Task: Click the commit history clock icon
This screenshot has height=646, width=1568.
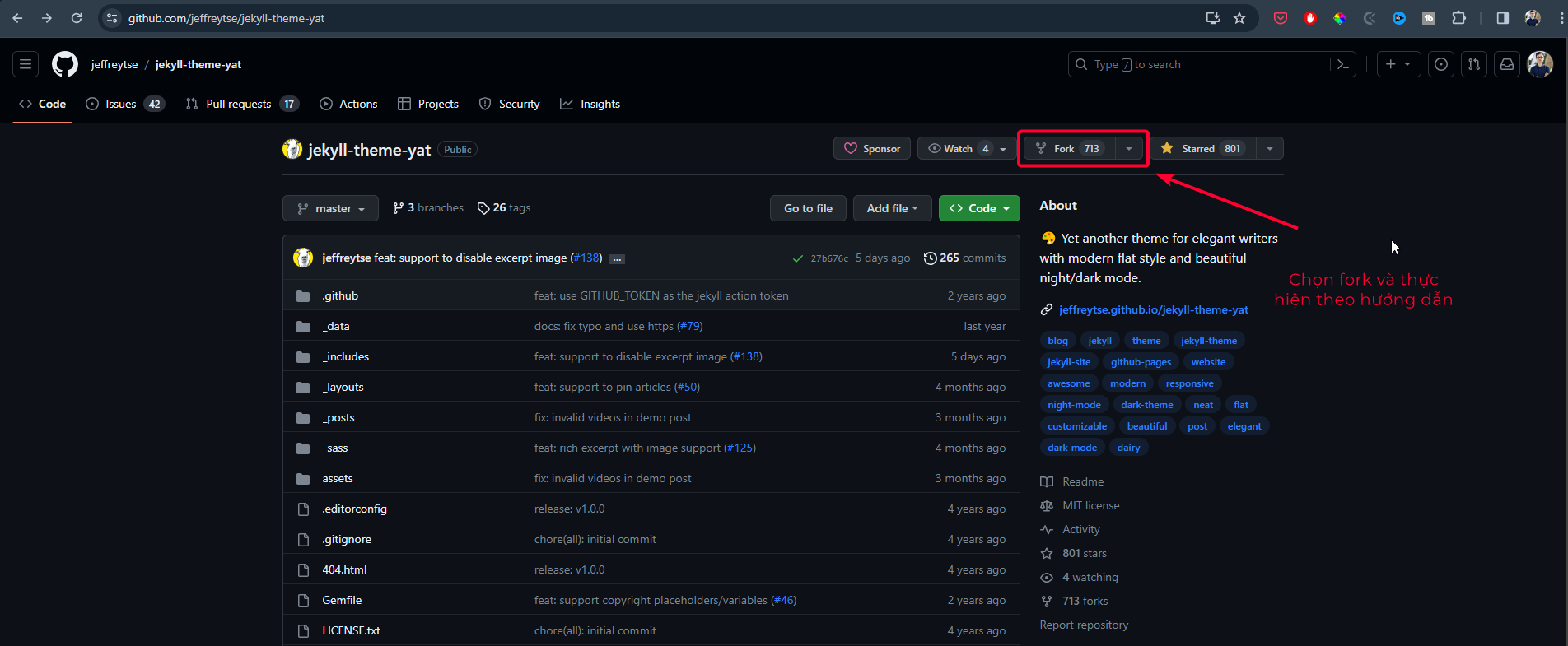Action: tap(930, 258)
